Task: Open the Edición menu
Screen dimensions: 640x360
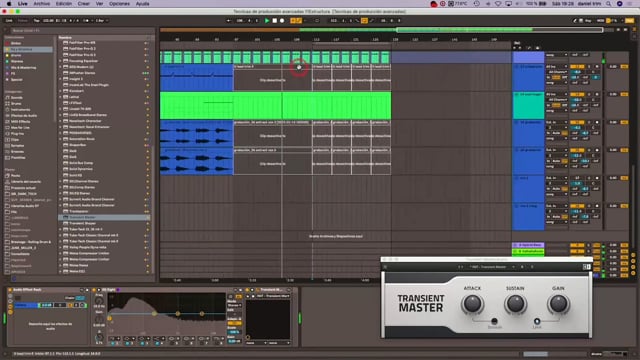Action: click(x=64, y=4)
